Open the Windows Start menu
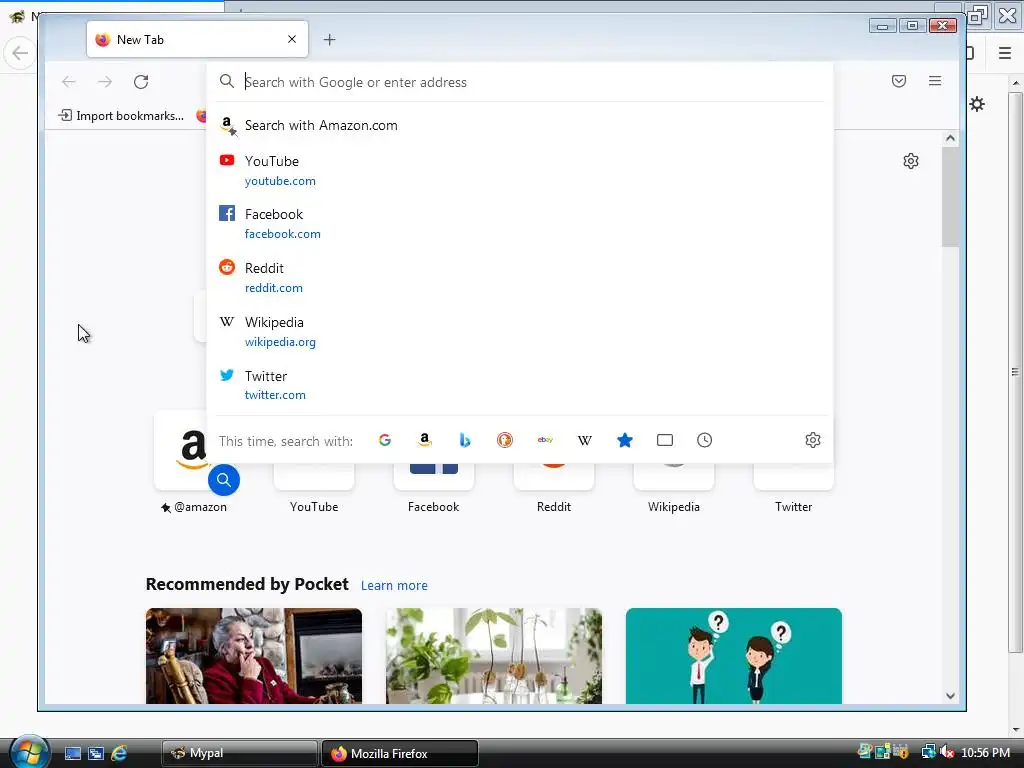Viewport: 1024px width, 768px height. pos(29,752)
